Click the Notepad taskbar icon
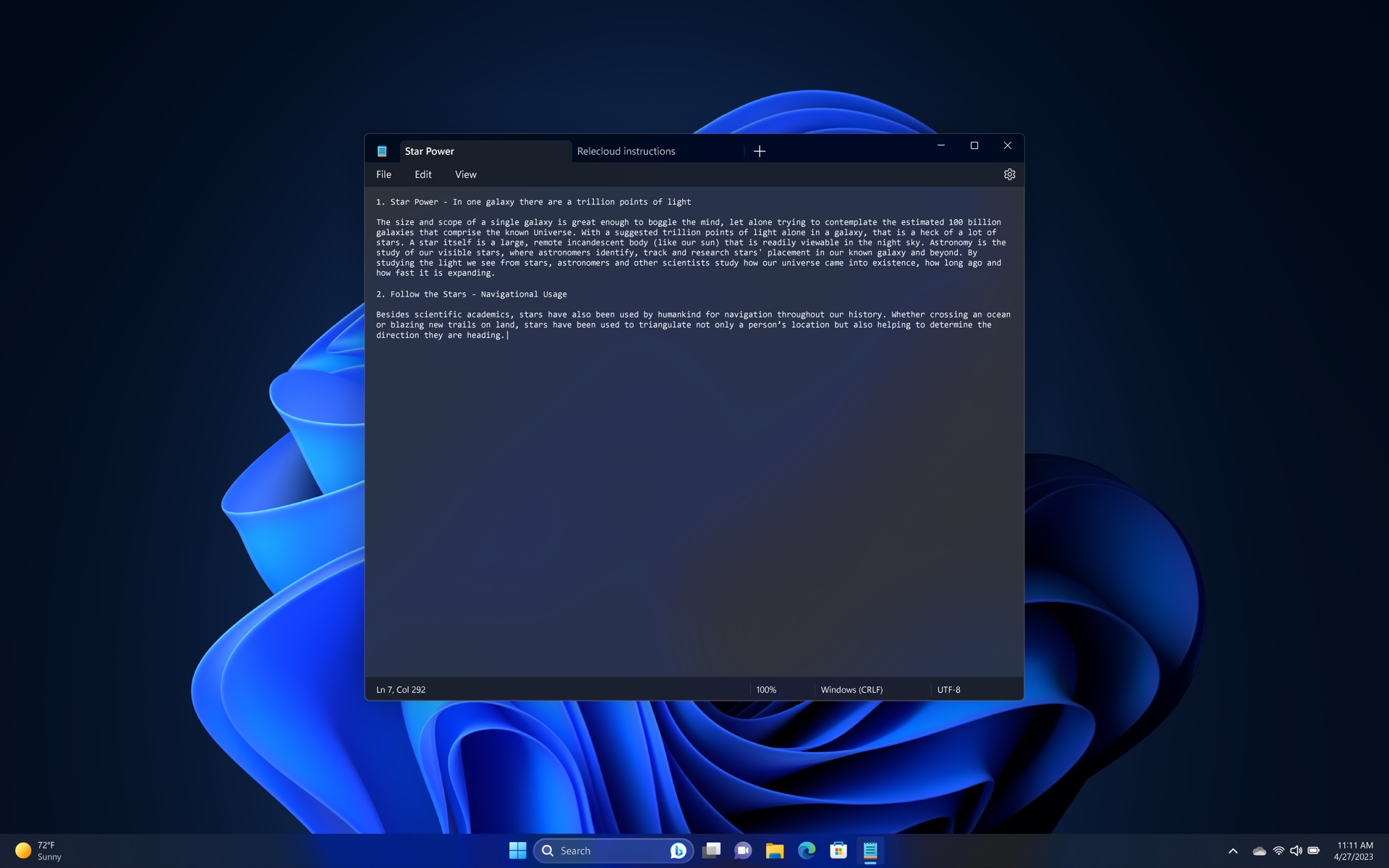The image size is (1389, 868). (870, 850)
